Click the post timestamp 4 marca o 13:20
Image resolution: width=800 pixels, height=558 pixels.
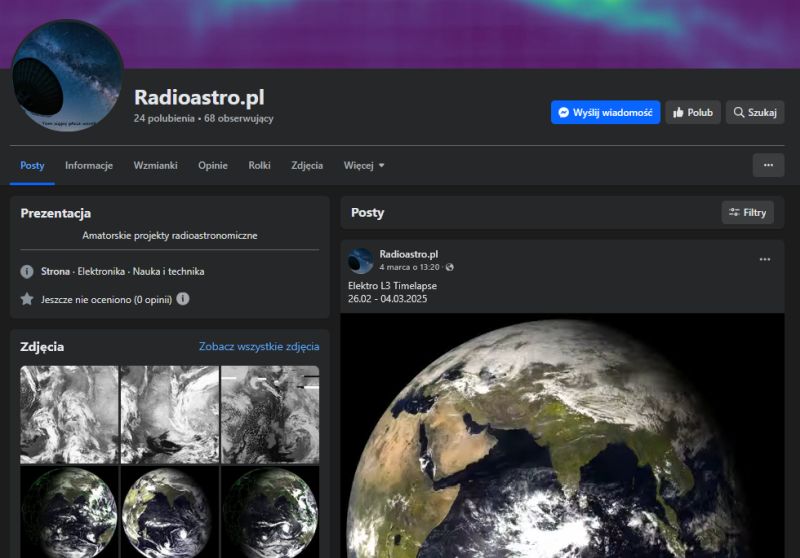pyautogui.click(x=409, y=267)
